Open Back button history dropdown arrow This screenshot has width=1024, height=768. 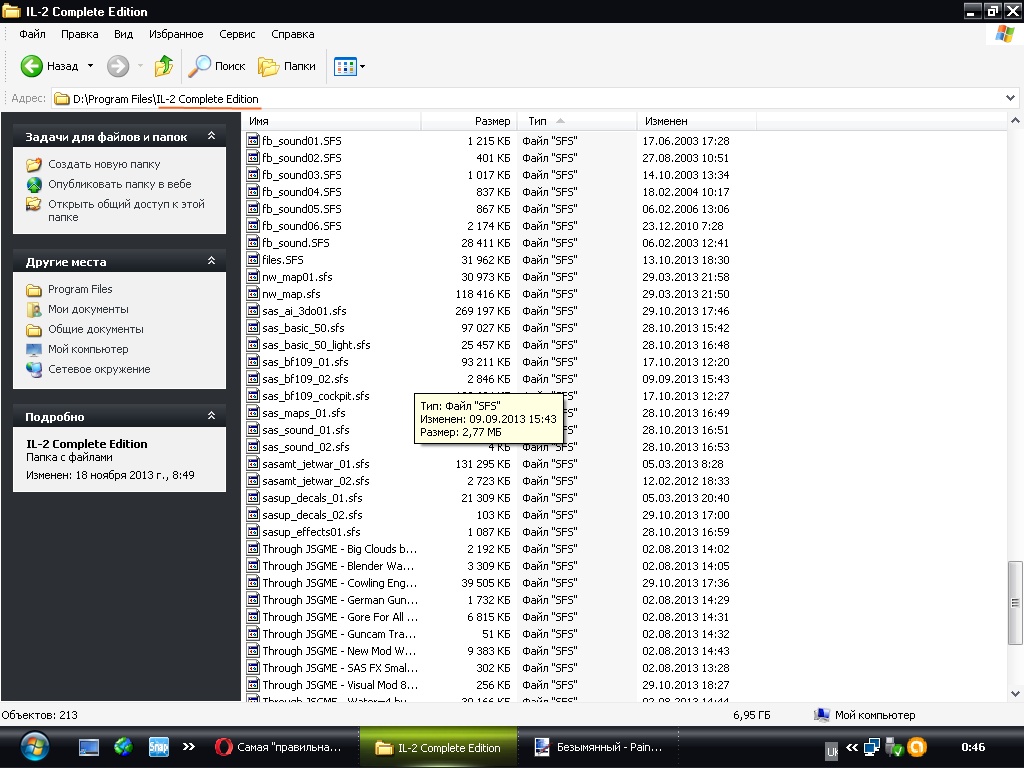pyautogui.click(x=91, y=66)
